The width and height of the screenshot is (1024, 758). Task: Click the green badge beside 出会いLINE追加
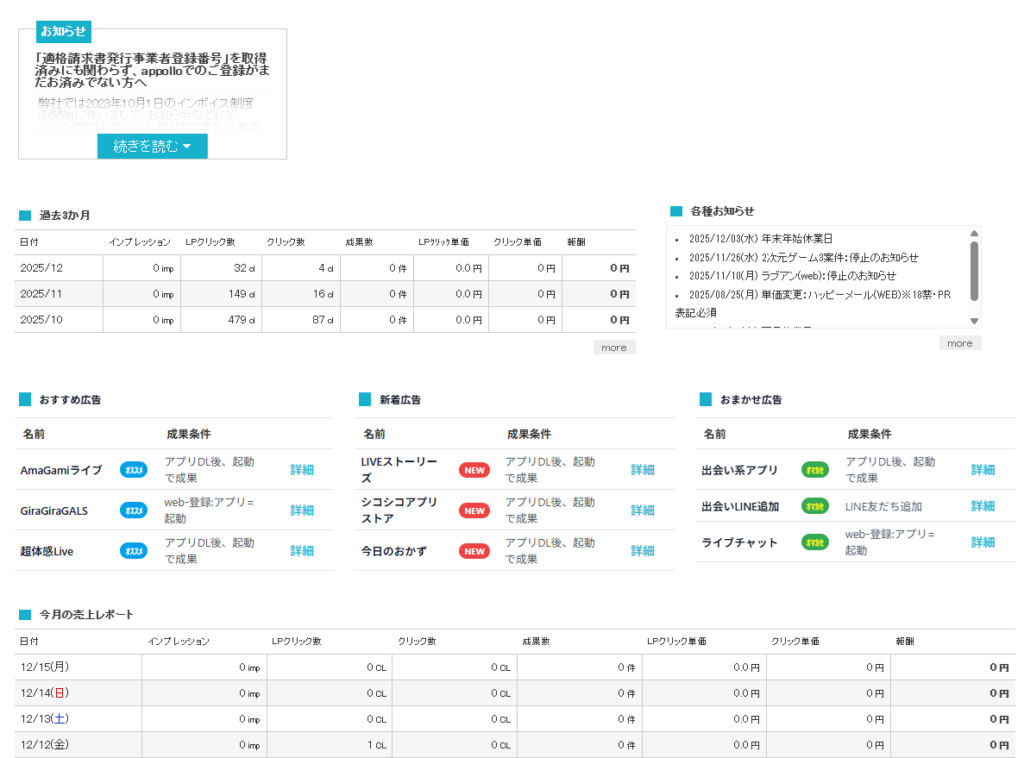point(815,506)
